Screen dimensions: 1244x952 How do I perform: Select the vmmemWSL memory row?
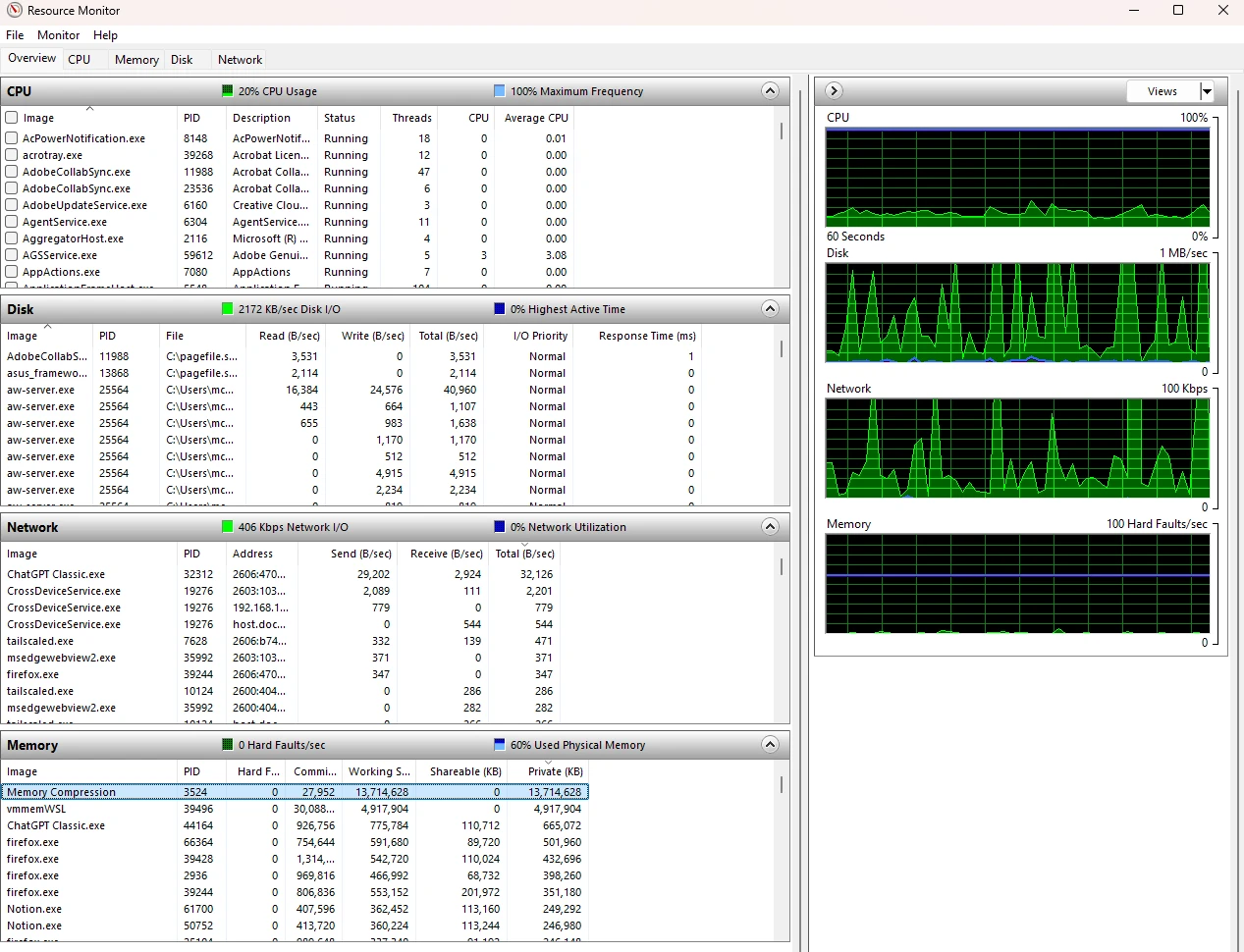click(x=295, y=809)
